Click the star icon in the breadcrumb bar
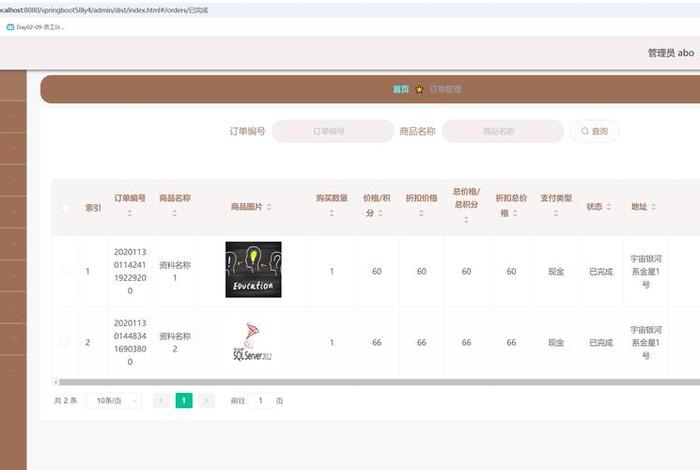This screenshot has height=470, width=700. (419, 89)
